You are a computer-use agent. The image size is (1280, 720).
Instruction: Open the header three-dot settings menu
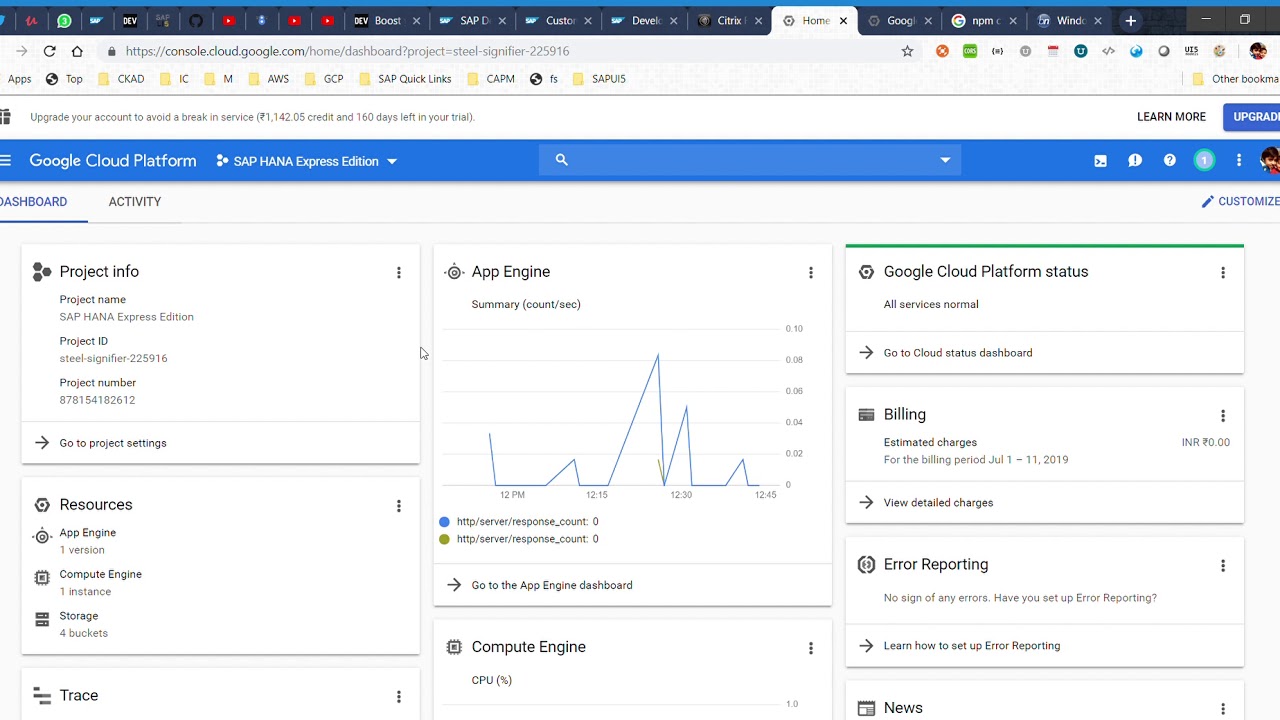1239,161
